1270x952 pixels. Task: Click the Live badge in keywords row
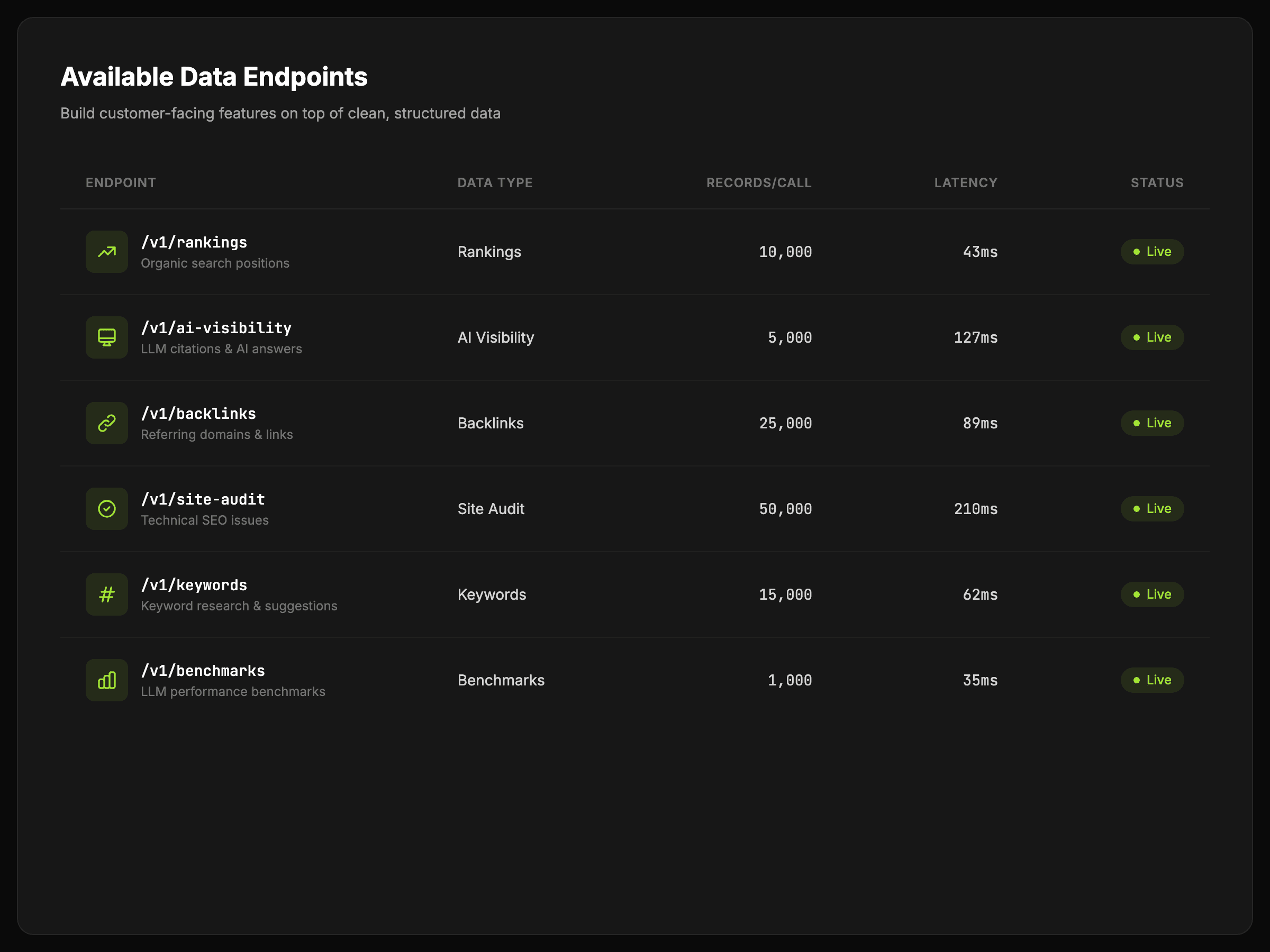1151,594
